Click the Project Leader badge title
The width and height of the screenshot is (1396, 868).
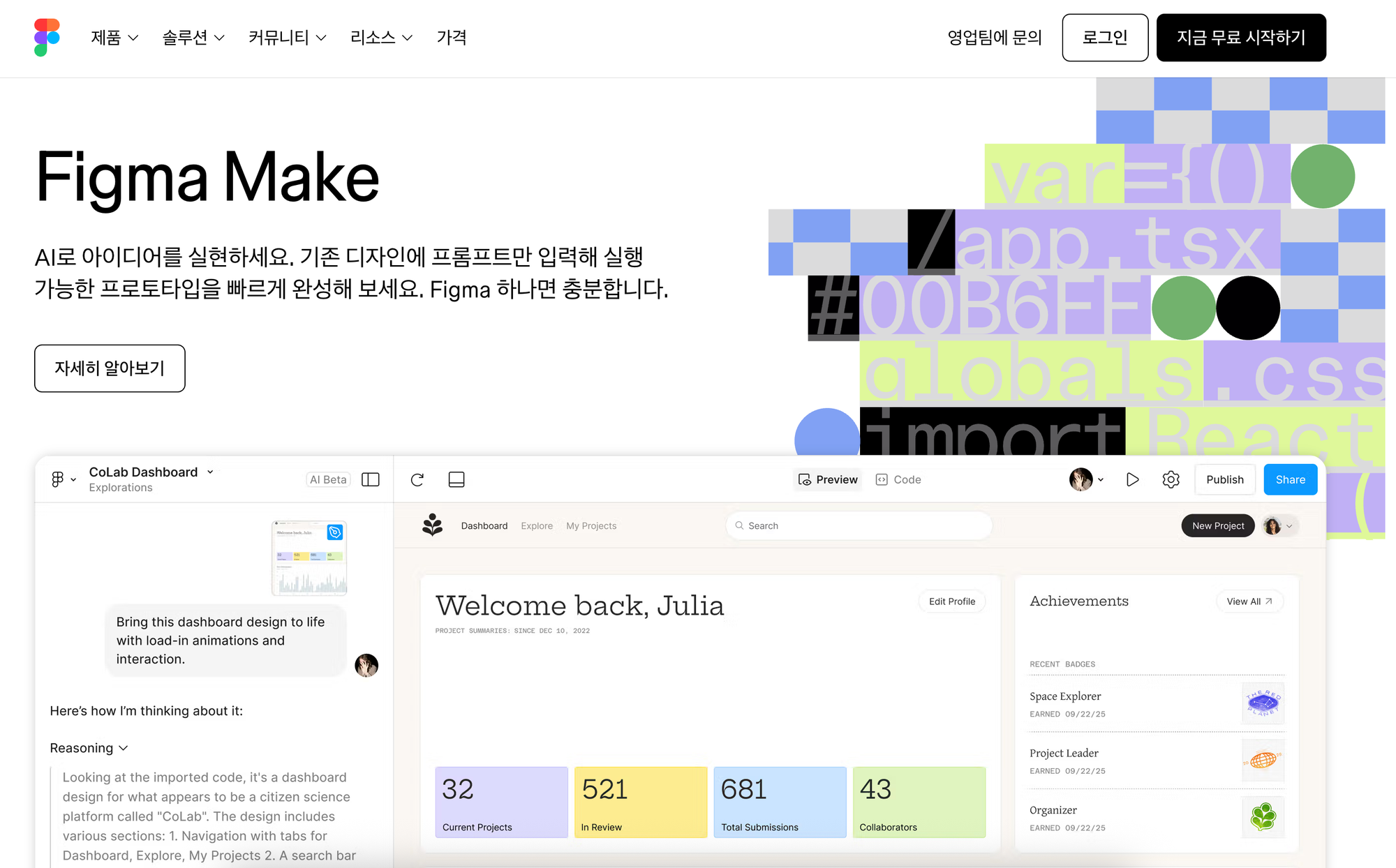pyautogui.click(x=1064, y=754)
